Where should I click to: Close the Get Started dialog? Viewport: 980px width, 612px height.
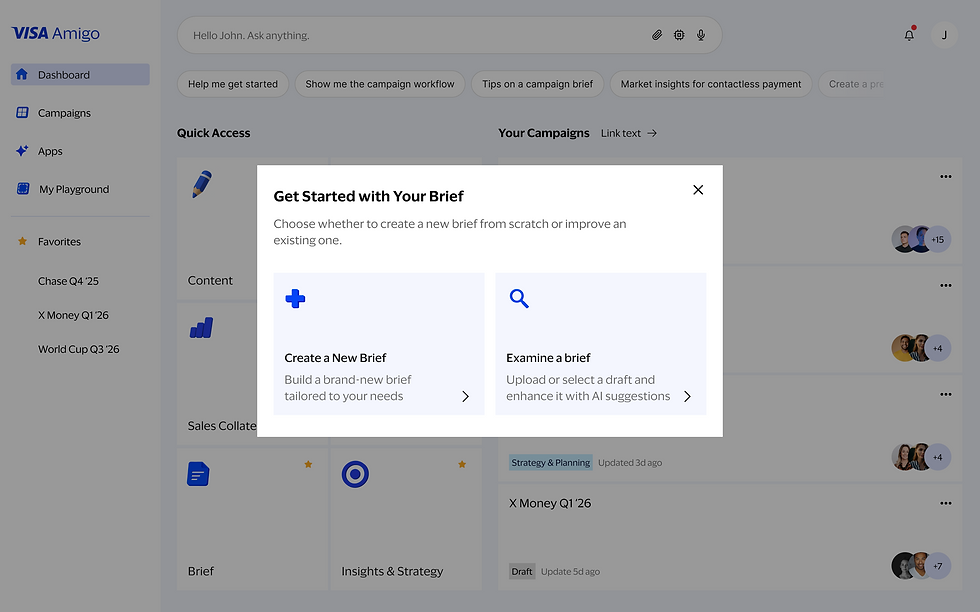[698, 190]
